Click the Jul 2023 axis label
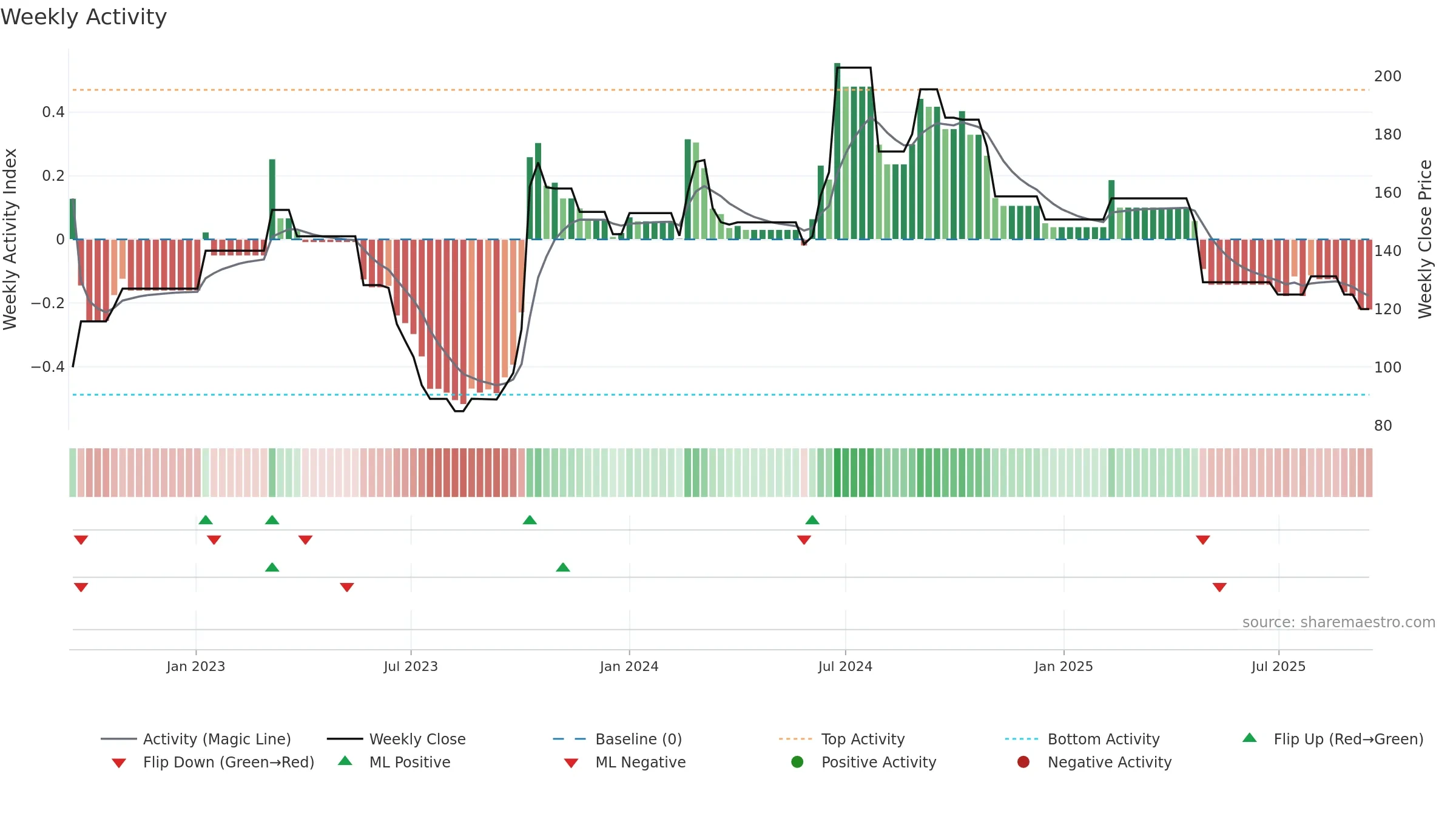This screenshot has height=819, width=1456. click(x=411, y=666)
